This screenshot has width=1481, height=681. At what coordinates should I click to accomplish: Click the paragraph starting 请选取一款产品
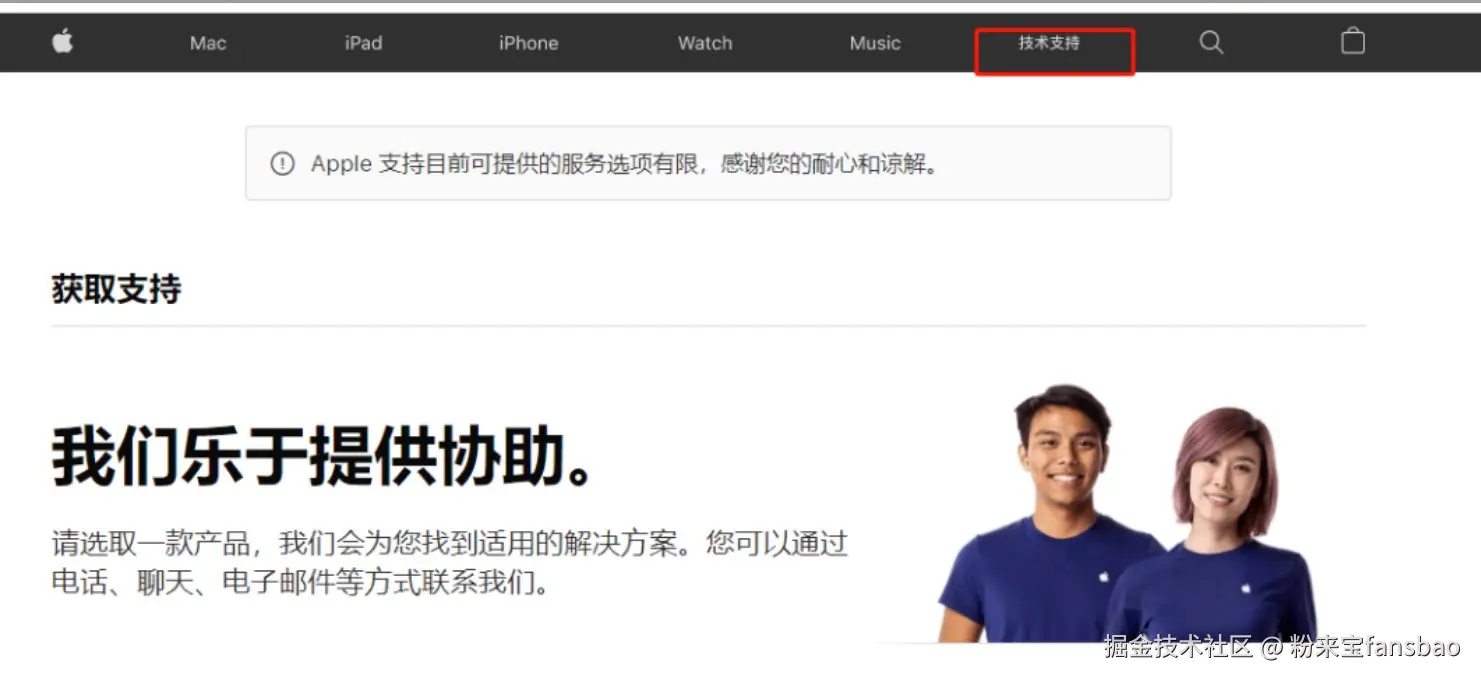coord(450,563)
